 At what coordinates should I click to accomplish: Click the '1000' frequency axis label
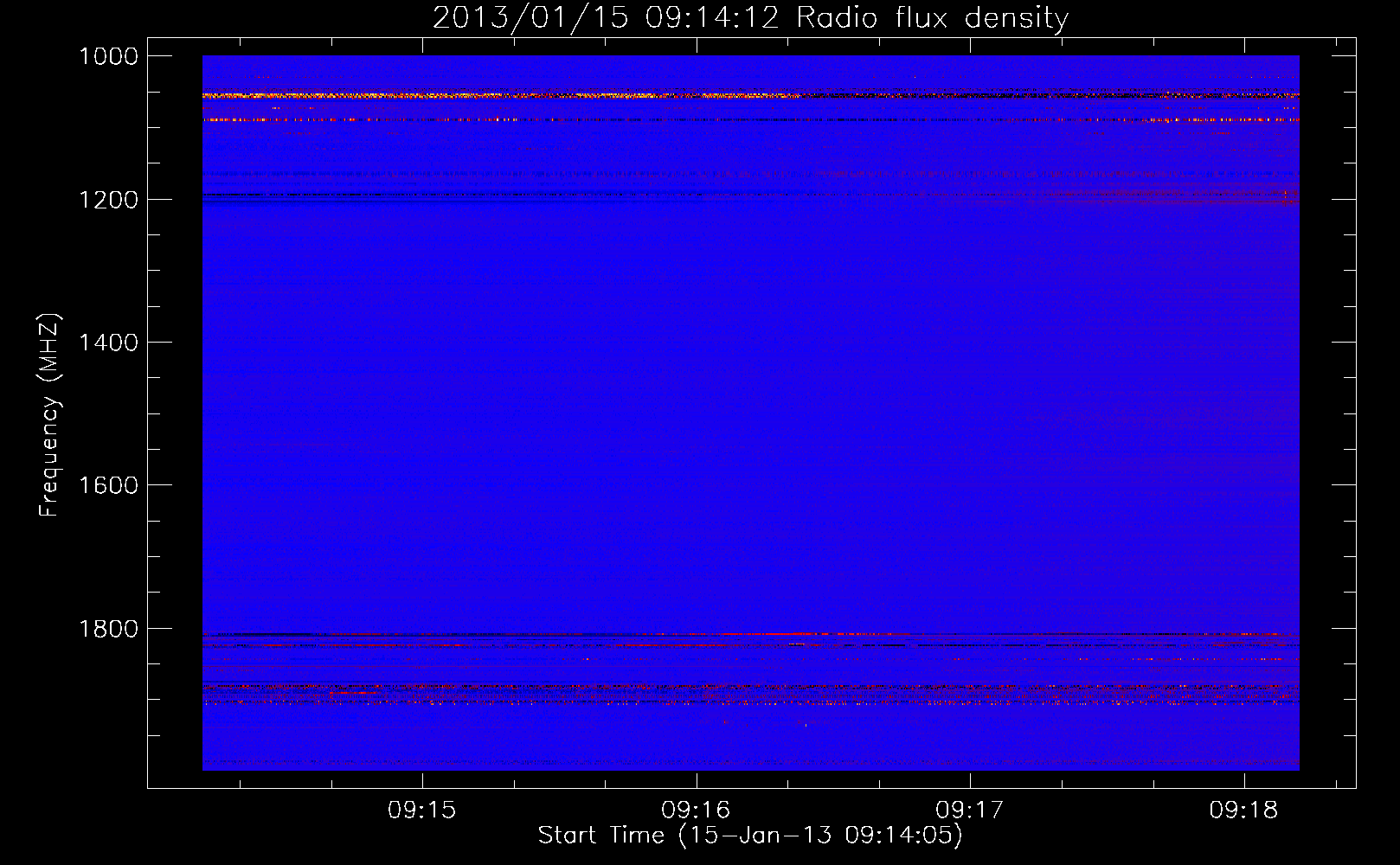108,56
